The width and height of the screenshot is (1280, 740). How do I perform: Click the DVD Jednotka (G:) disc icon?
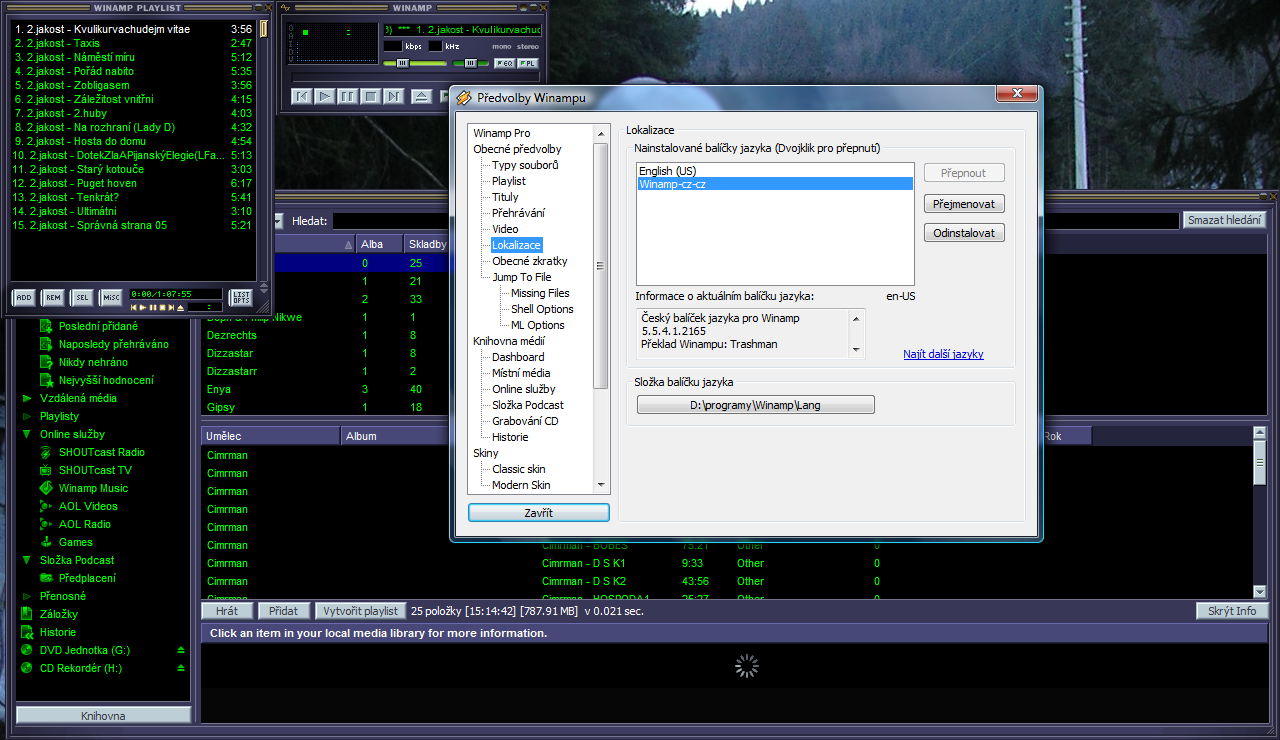coord(27,650)
